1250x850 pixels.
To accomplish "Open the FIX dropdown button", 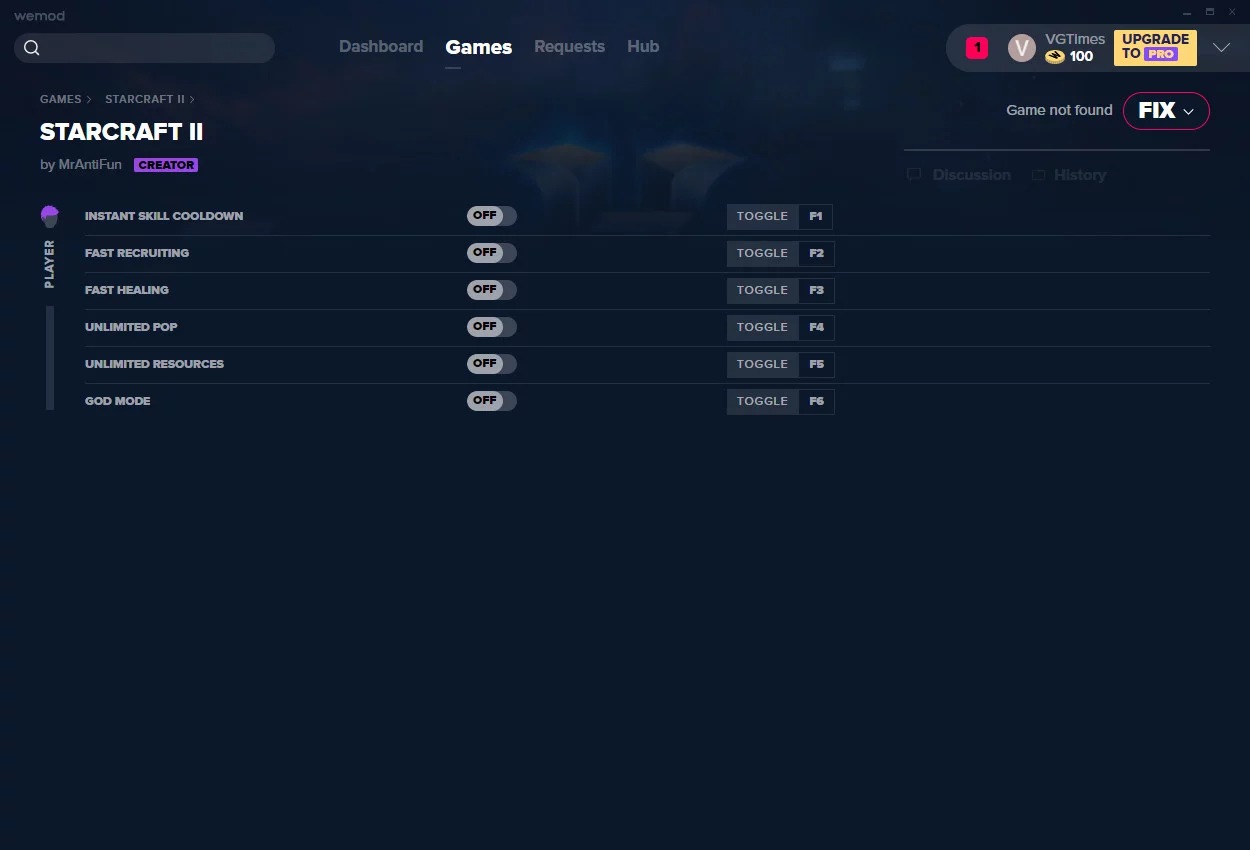I will click(x=1166, y=111).
